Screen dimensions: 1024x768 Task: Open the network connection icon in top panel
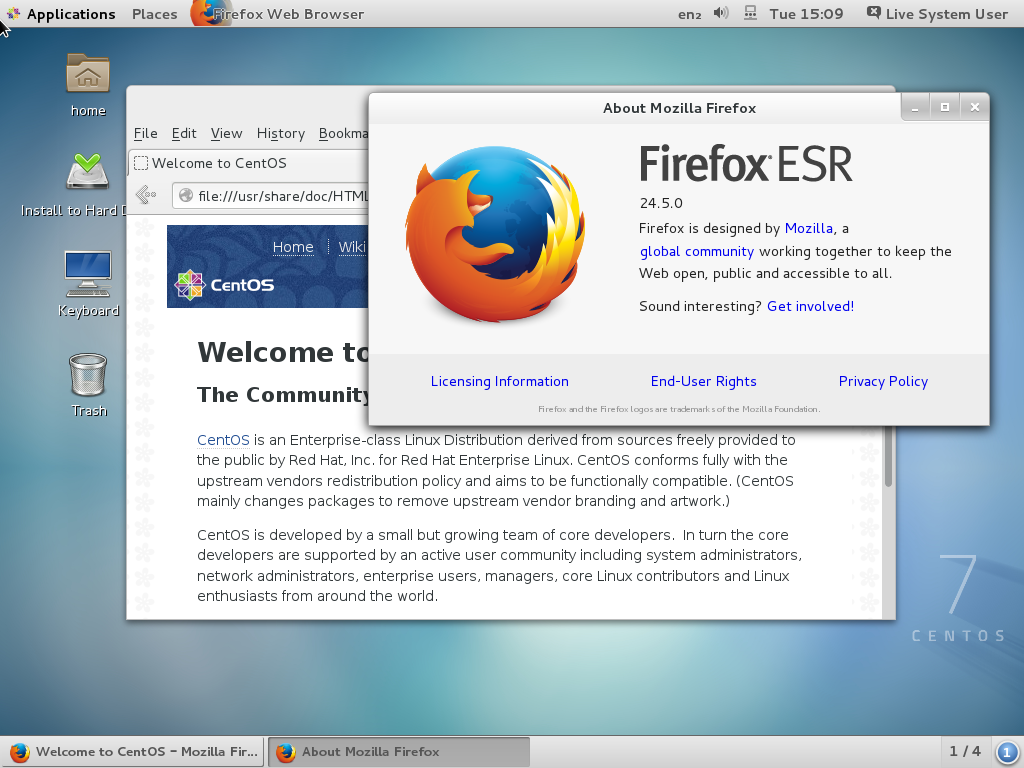[x=750, y=13]
